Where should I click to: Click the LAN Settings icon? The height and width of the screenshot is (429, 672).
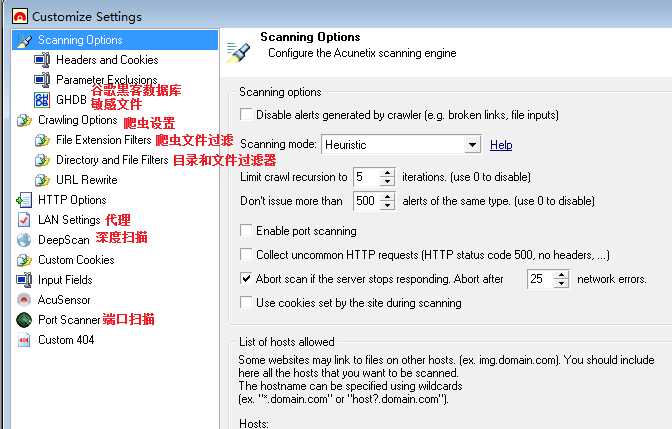click(x=24, y=220)
